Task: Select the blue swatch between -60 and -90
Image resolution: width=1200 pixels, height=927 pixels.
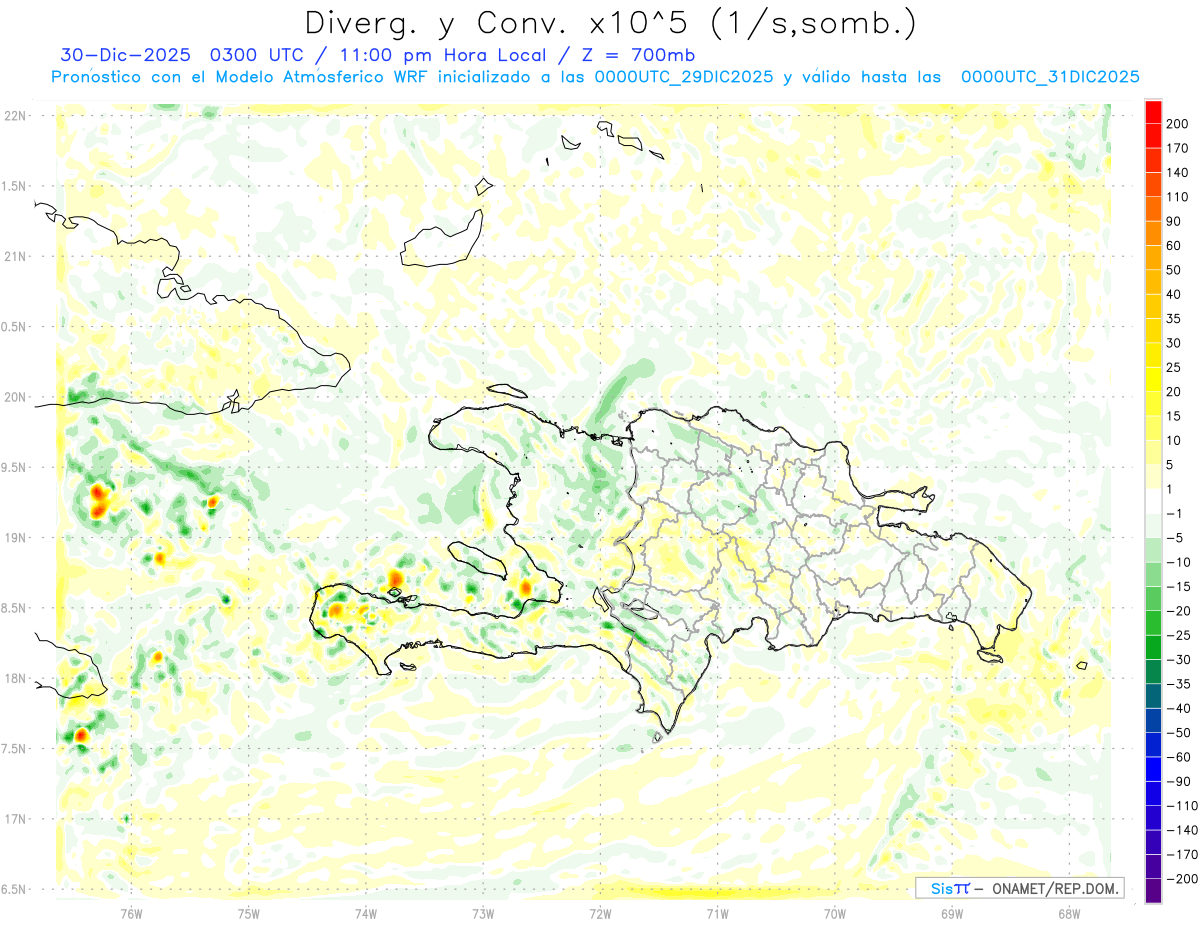Action: 1153,768
